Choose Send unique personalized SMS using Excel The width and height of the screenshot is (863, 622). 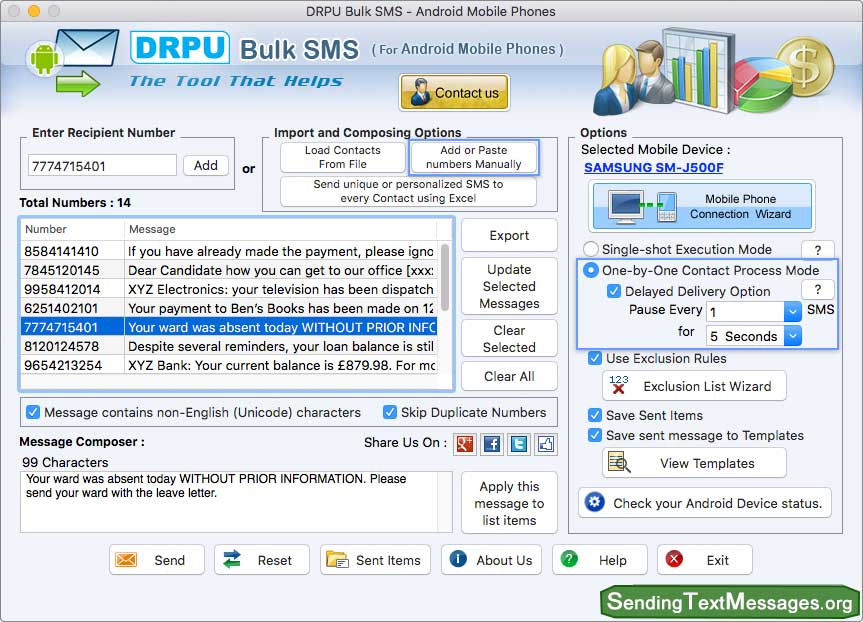pos(408,191)
